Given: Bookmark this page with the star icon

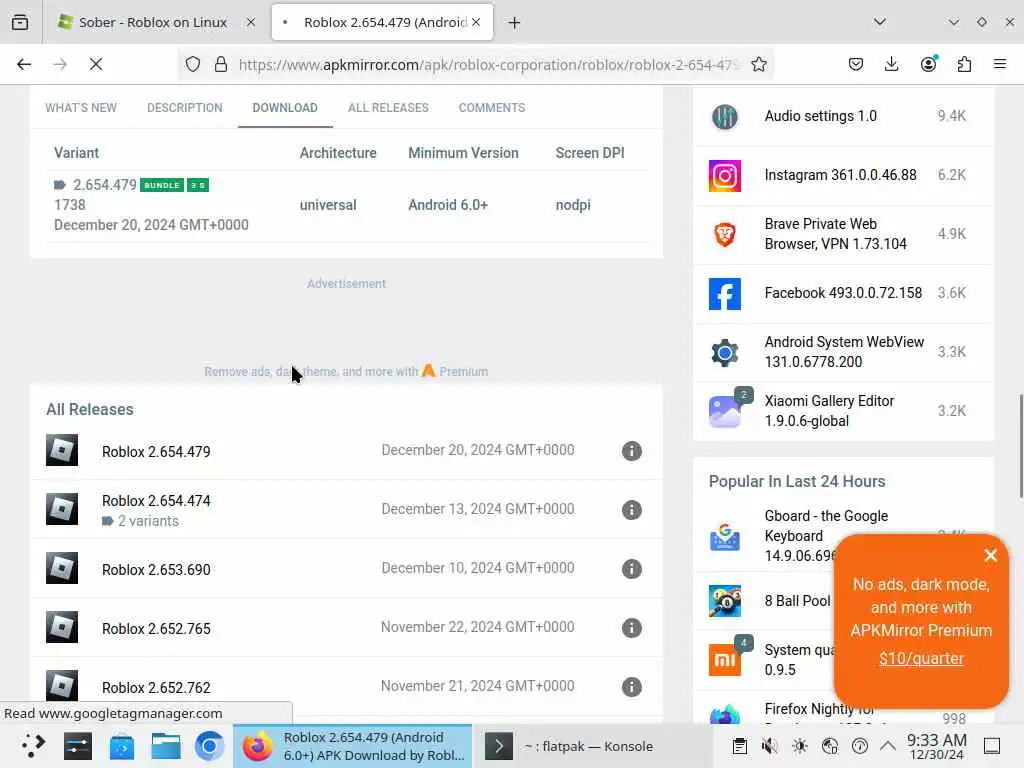Looking at the screenshot, I should pyautogui.click(x=758, y=64).
